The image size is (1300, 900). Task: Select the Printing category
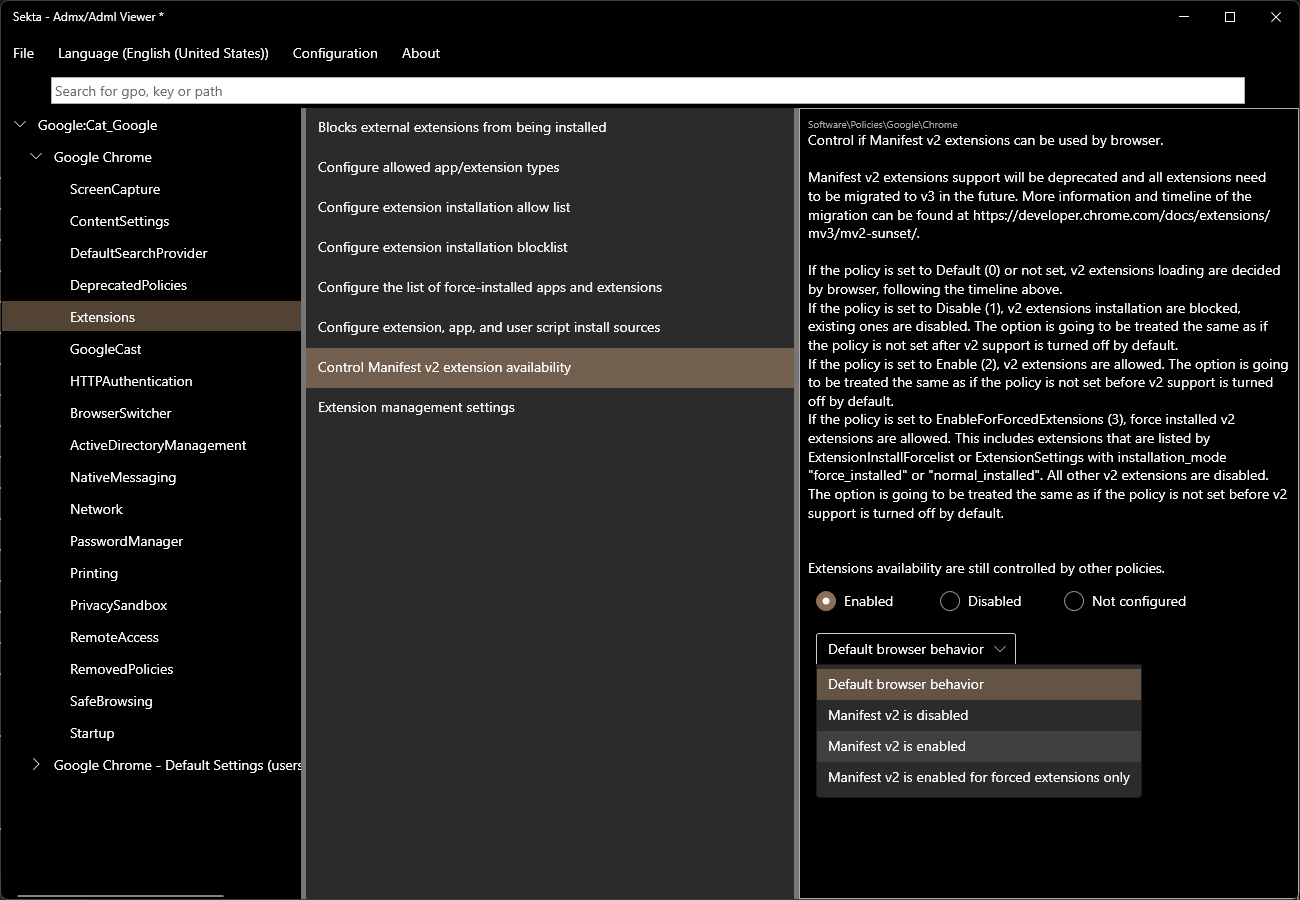tap(152, 573)
